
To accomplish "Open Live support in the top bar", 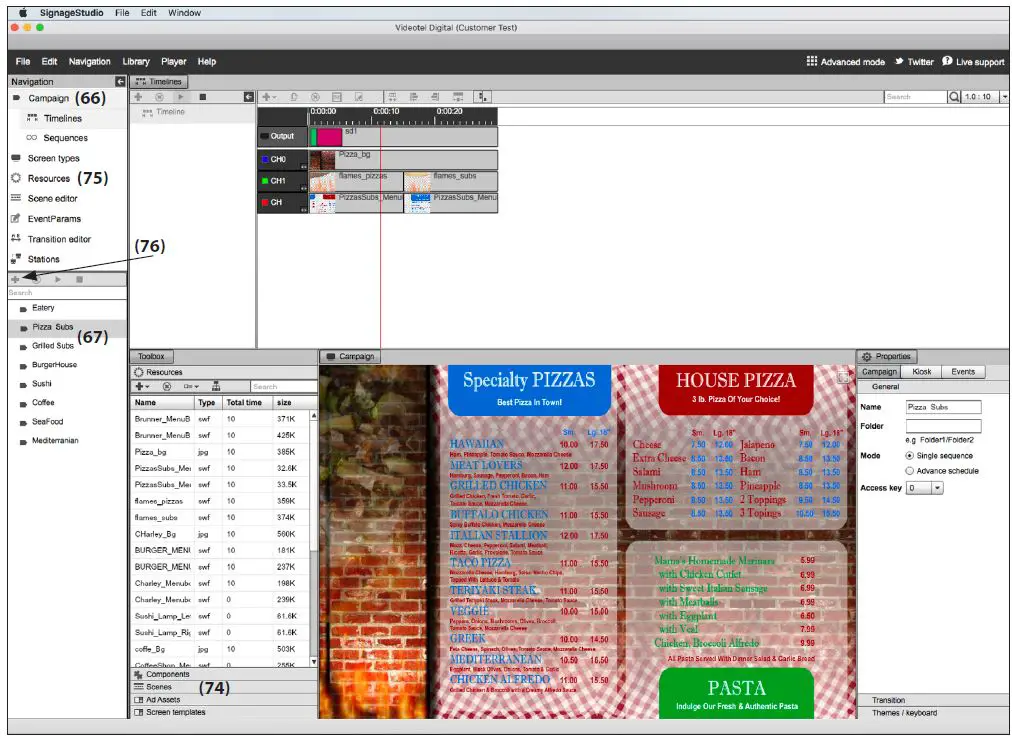I will tap(973, 62).
